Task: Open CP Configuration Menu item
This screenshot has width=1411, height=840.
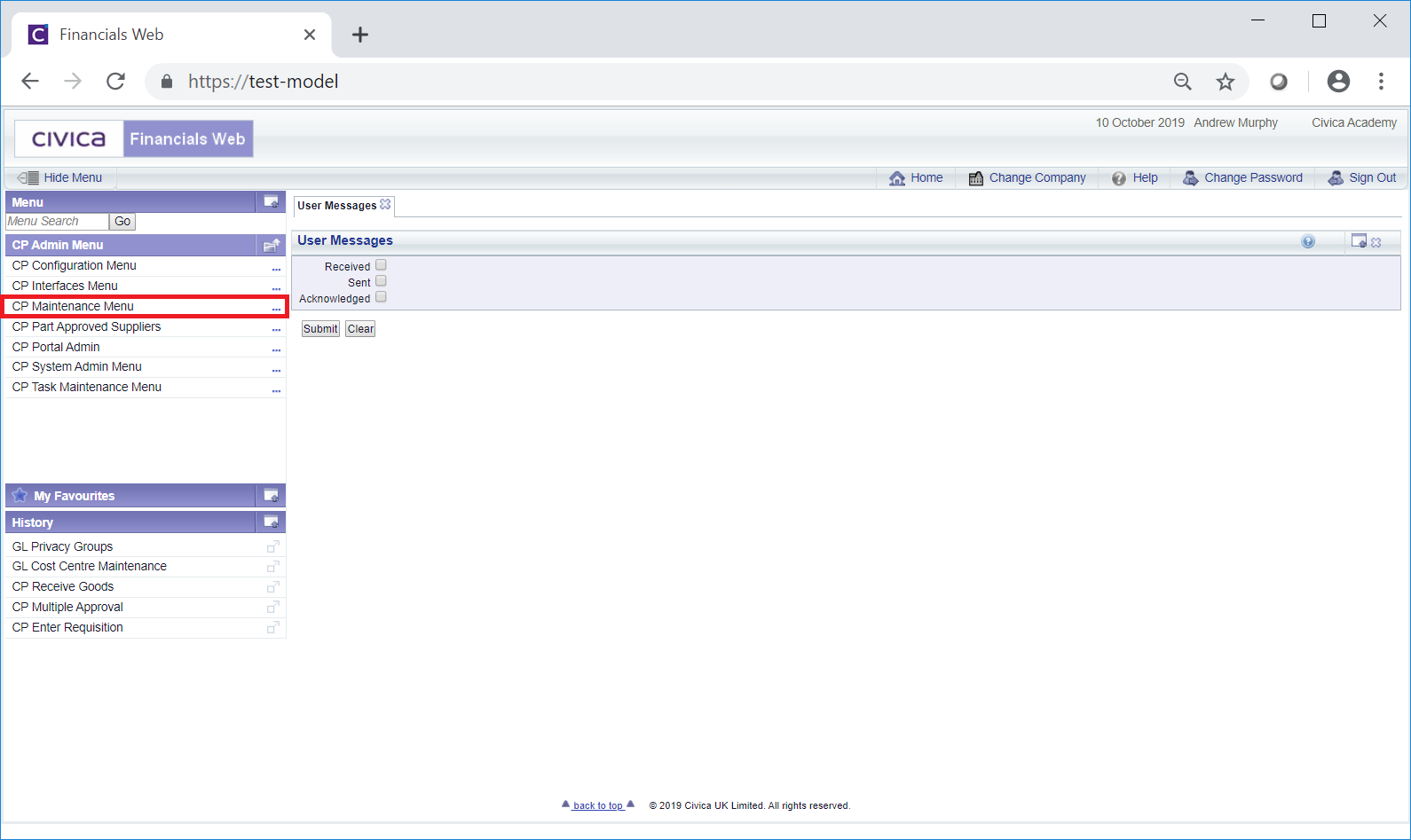Action: (75, 265)
